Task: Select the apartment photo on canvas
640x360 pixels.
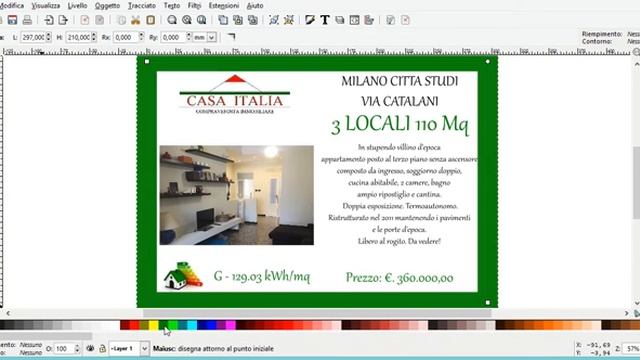Action: point(237,195)
